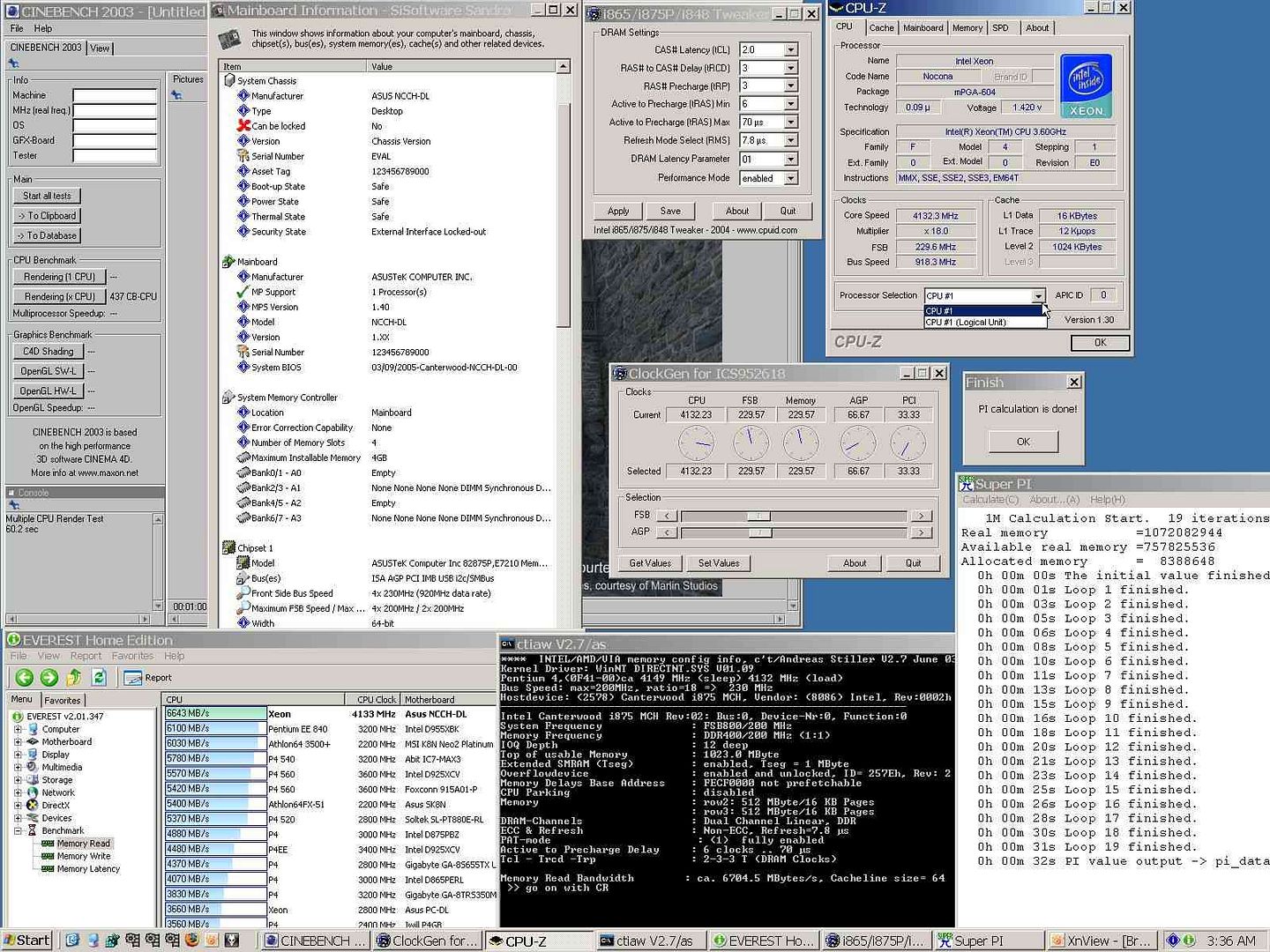Open the Favorites tab in EVEREST
The height and width of the screenshot is (952, 1270).
pyautogui.click(x=62, y=701)
